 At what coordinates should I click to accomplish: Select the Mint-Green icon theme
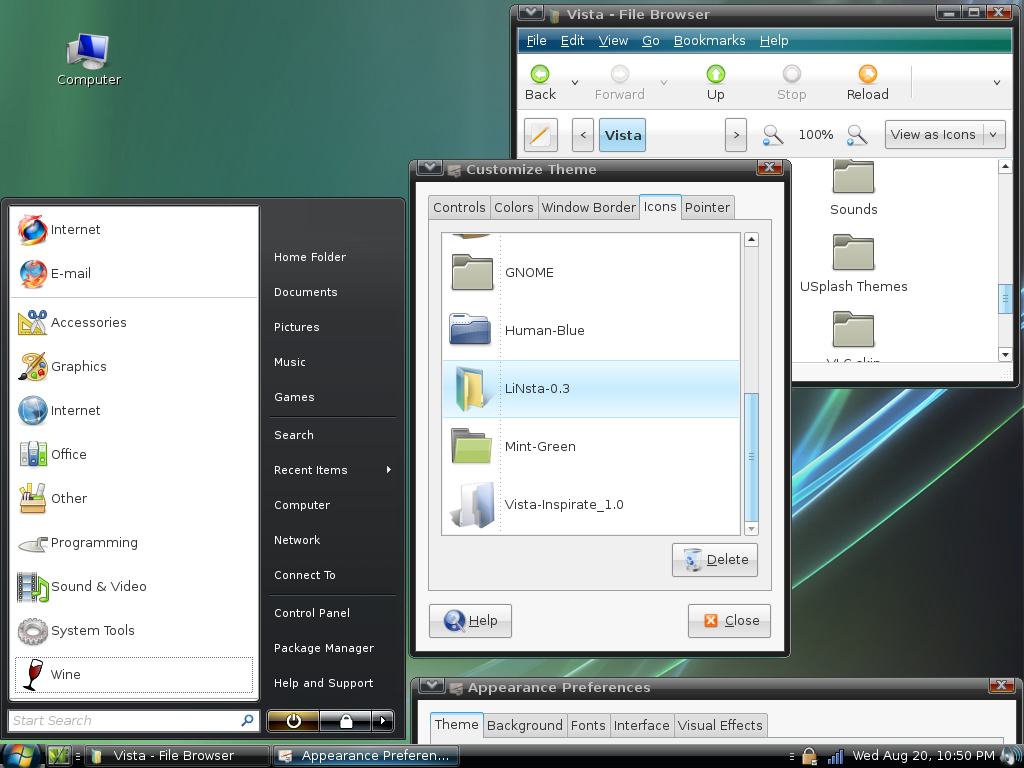tap(591, 447)
